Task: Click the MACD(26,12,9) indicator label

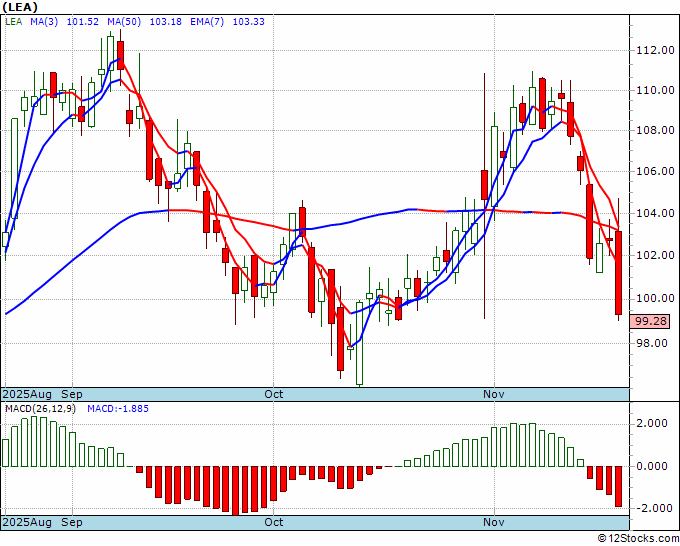Action: pyautogui.click(x=40, y=409)
